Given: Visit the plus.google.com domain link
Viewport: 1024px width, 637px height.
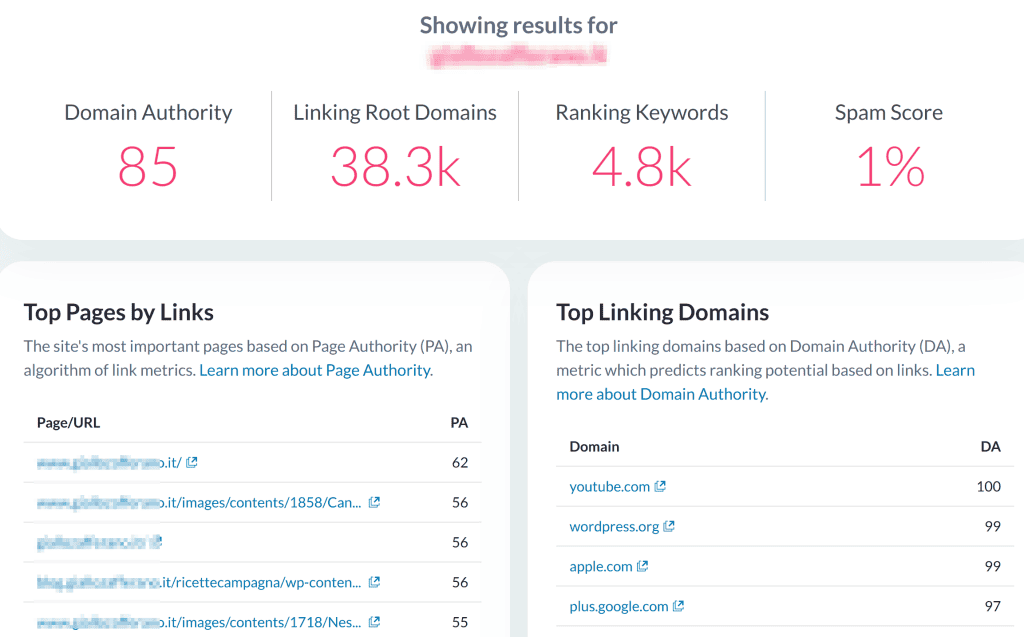Looking at the screenshot, I should (618, 606).
